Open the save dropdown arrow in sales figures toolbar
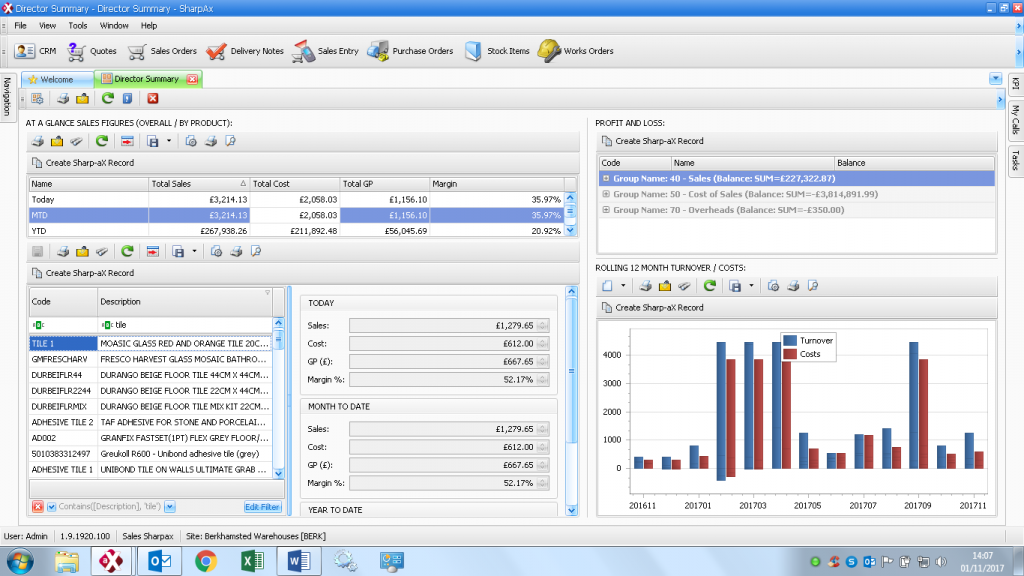This screenshot has height=576, width=1024. (168, 141)
